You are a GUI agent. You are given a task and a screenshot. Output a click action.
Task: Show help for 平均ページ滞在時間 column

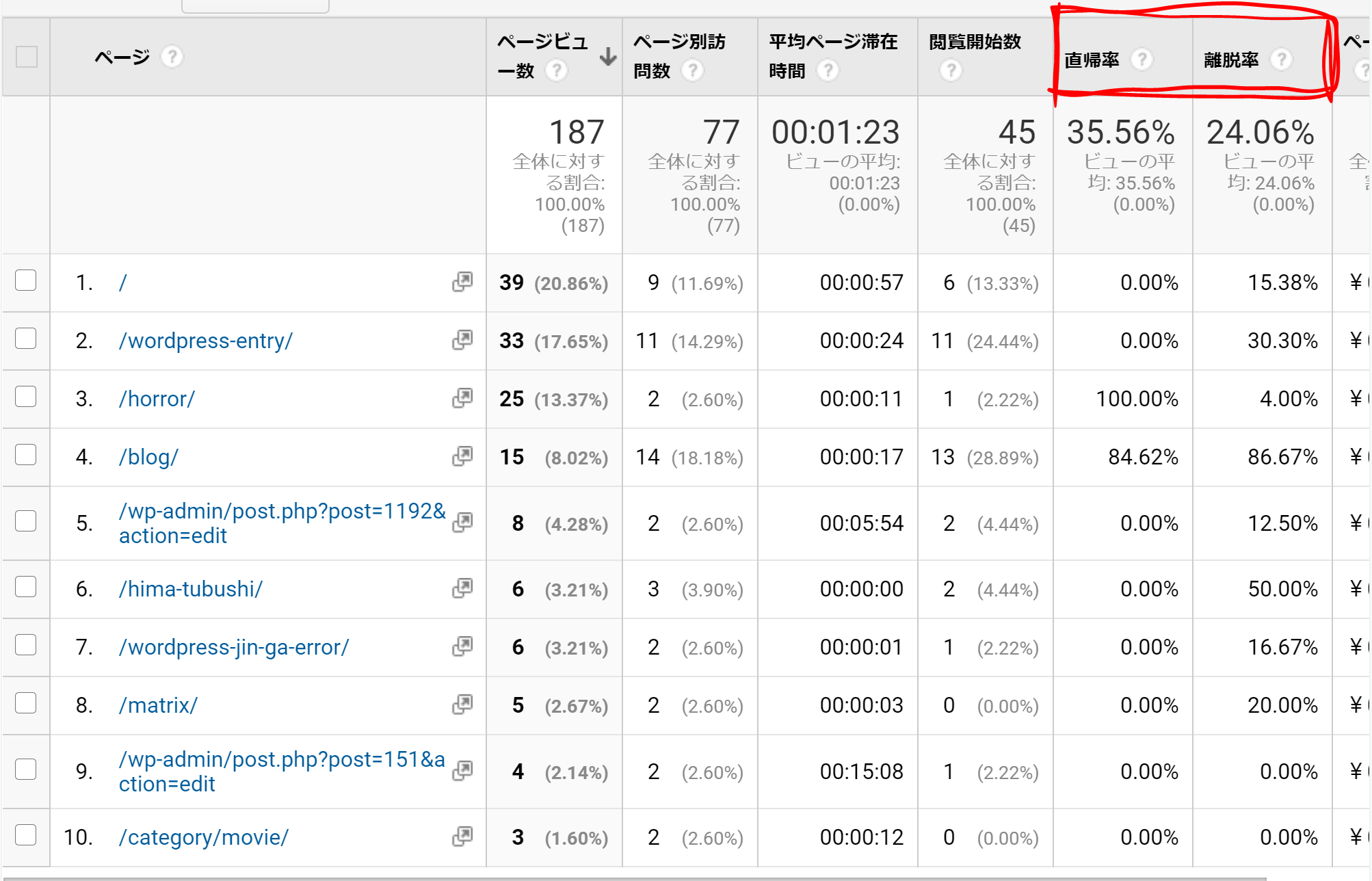[828, 70]
